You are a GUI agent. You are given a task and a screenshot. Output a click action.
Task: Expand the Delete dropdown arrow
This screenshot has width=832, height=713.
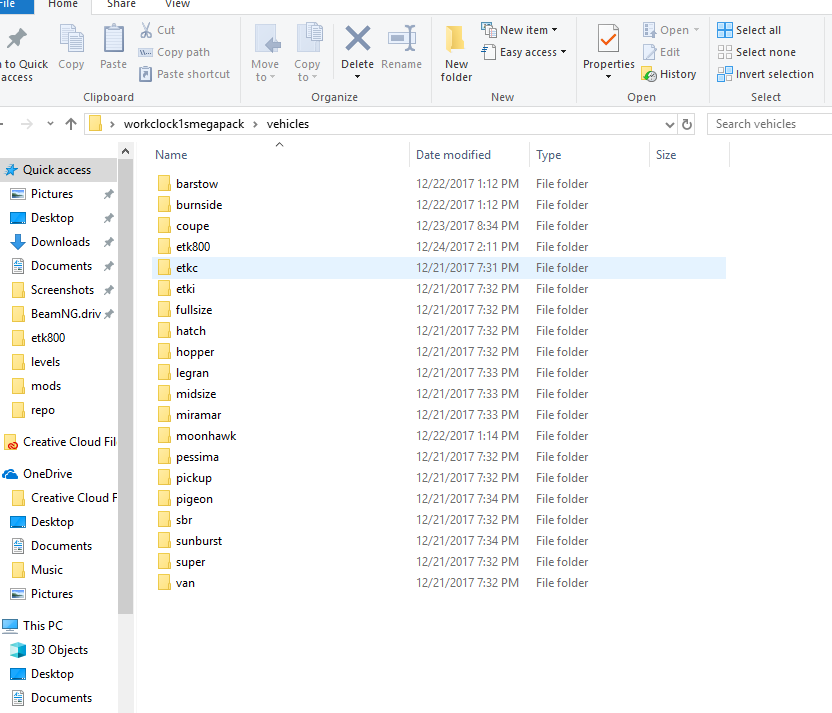(x=357, y=77)
